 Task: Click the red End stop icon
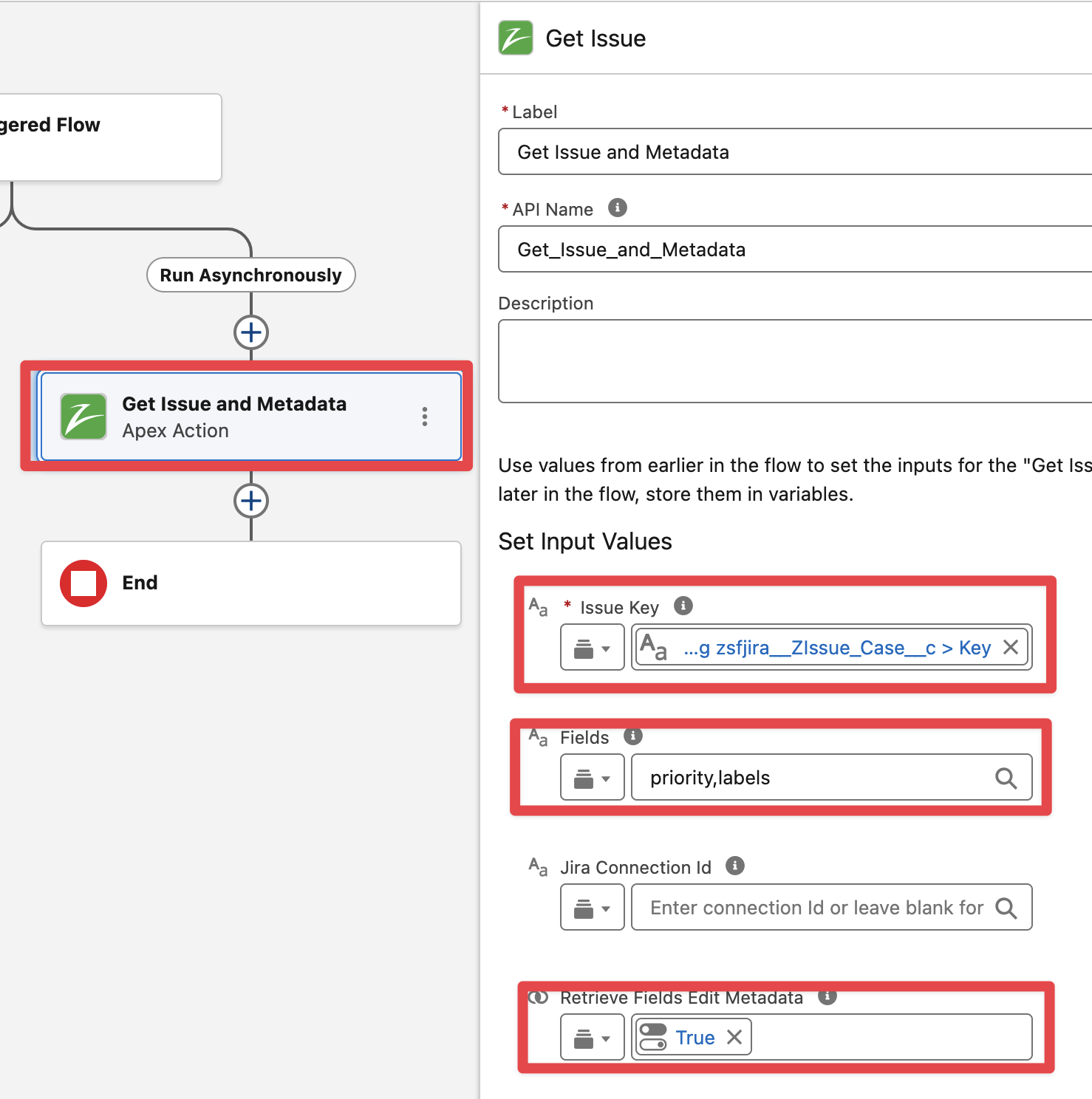[x=83, y=583]
